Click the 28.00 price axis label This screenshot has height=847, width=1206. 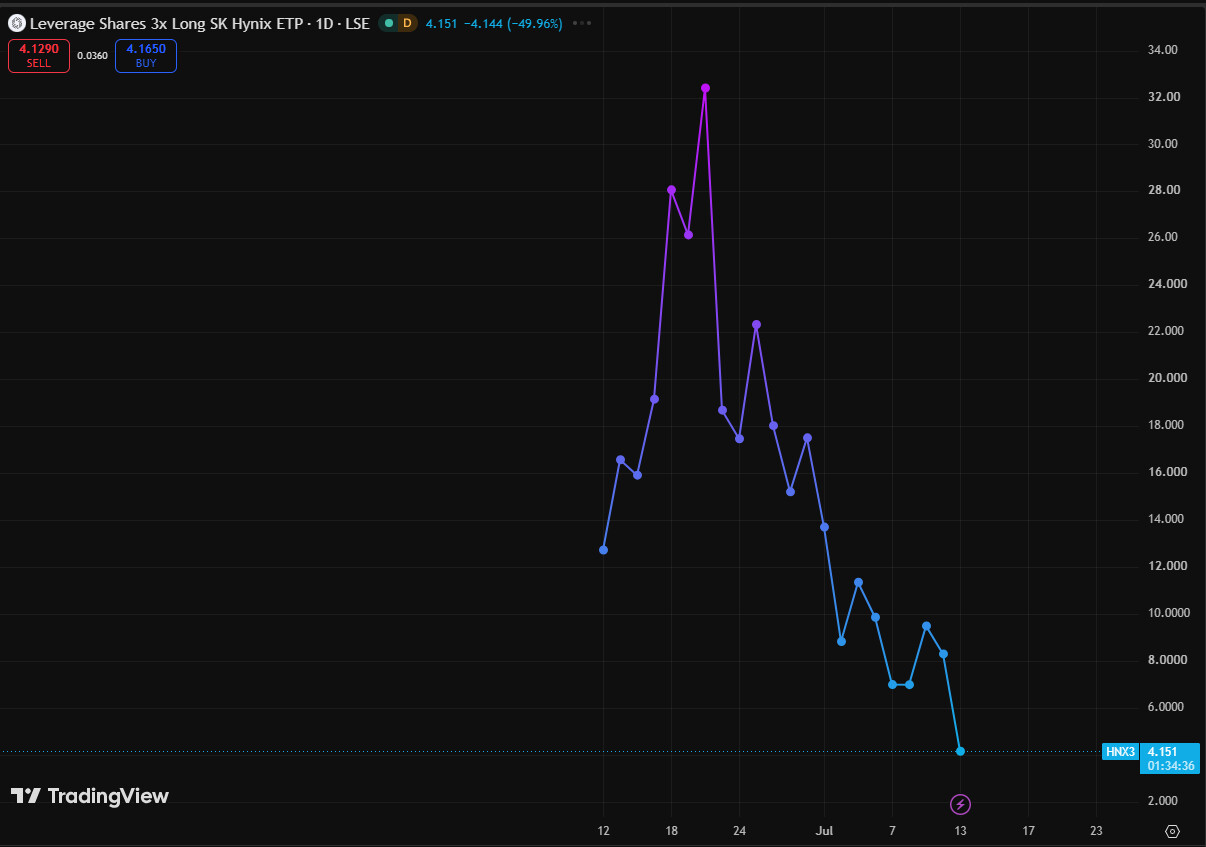pos(1163,190)
